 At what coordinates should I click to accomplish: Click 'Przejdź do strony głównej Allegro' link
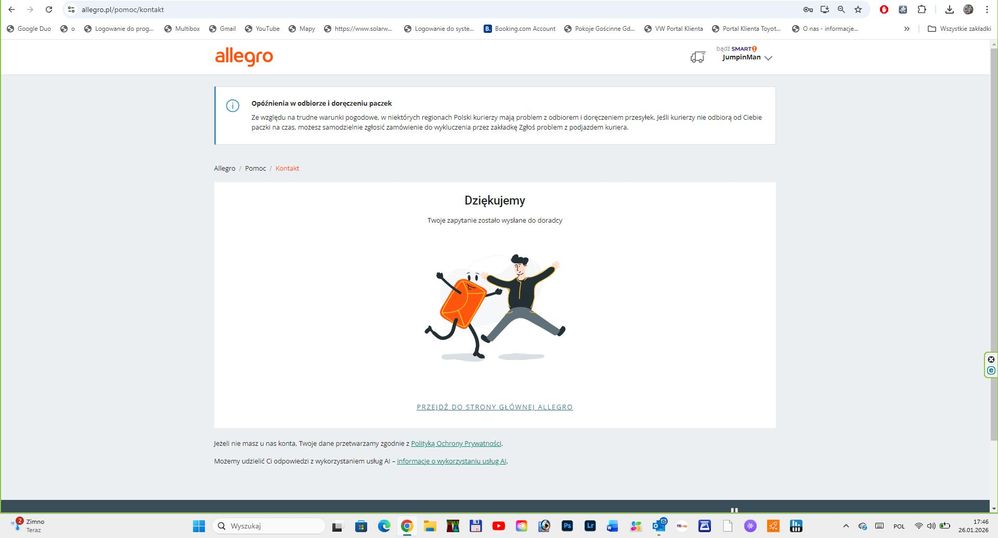(495, 407)
